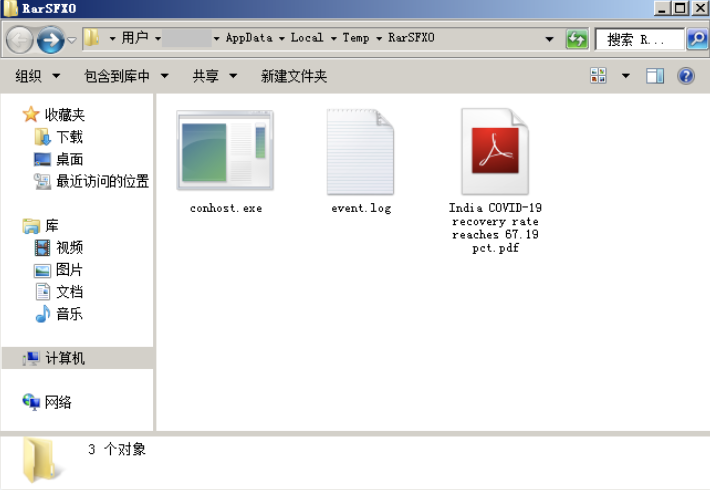Screen dimensions: 710x490
Task: Click the search magnifier icon
Action: pos(697,39)
